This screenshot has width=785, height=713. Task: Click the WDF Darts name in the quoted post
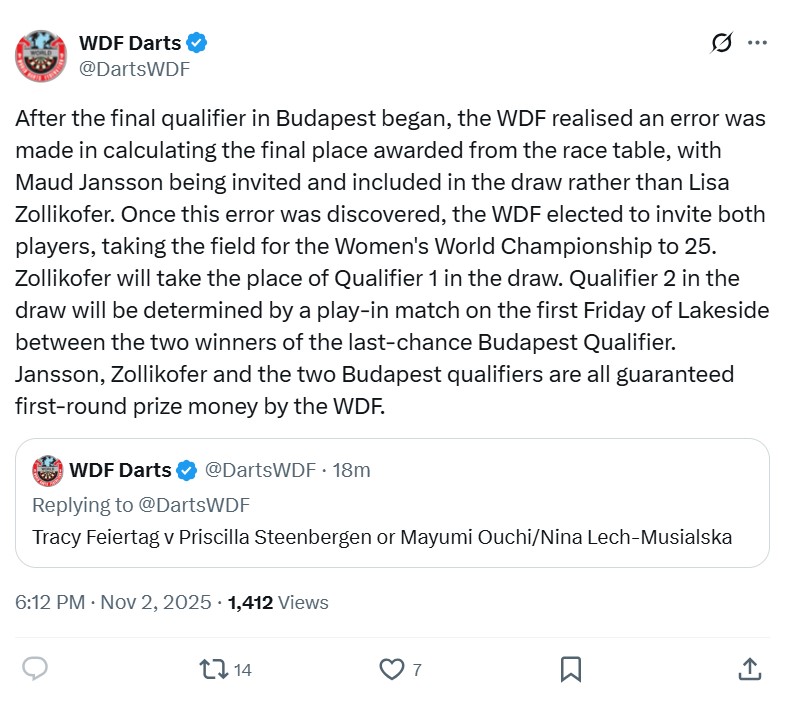119,470
